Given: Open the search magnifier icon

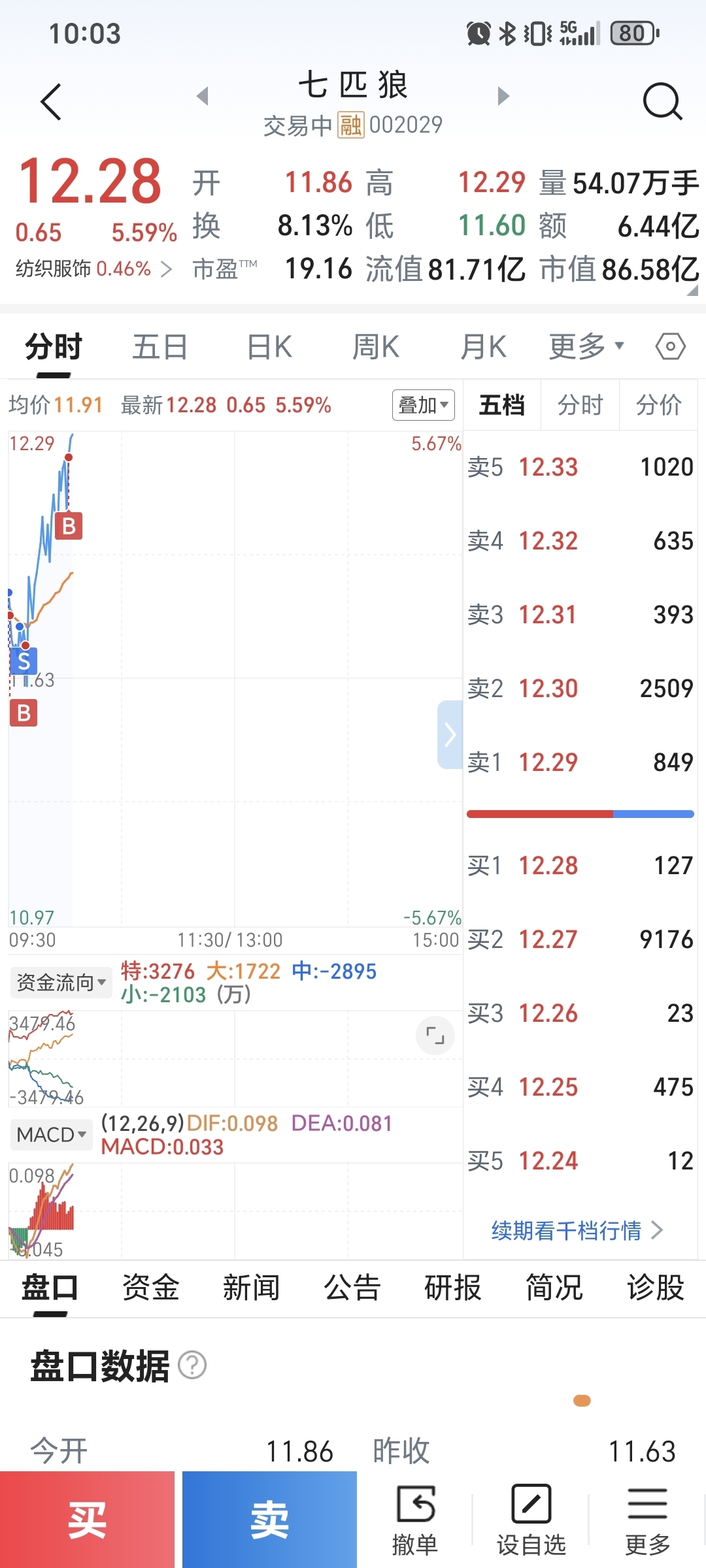Looking at the screenshot, I should 662,101.
